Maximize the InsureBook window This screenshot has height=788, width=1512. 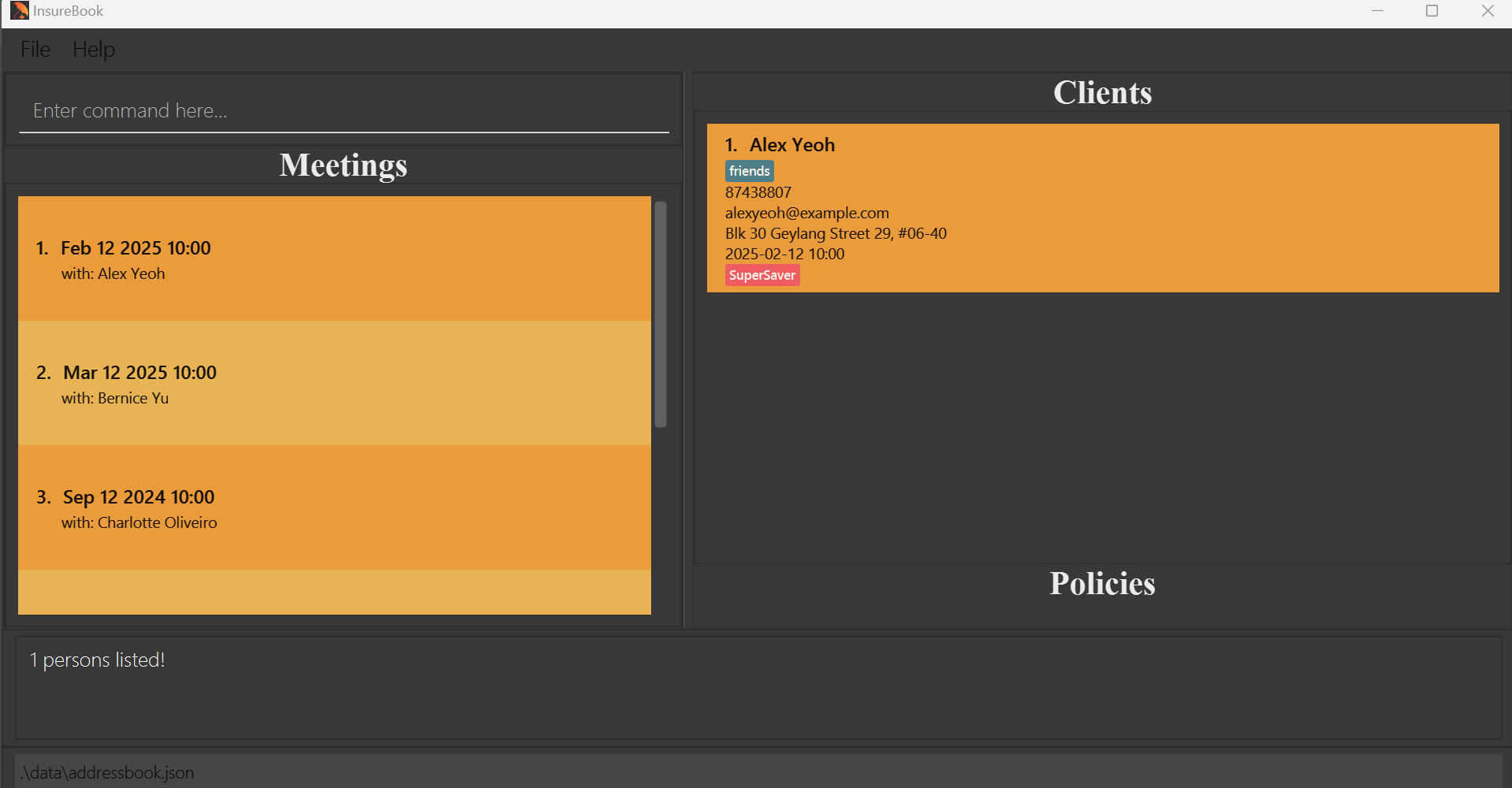coord(1432,11)
